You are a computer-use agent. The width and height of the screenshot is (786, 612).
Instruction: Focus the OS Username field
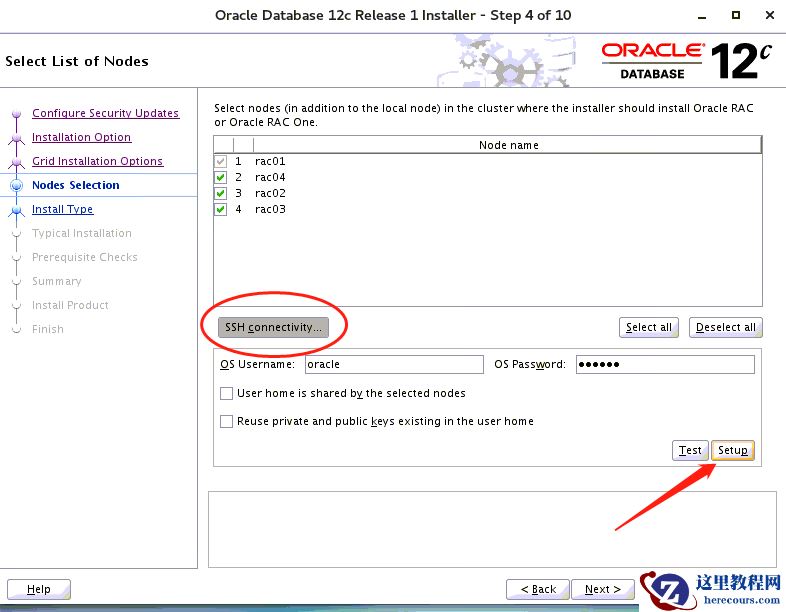(394, 364)
